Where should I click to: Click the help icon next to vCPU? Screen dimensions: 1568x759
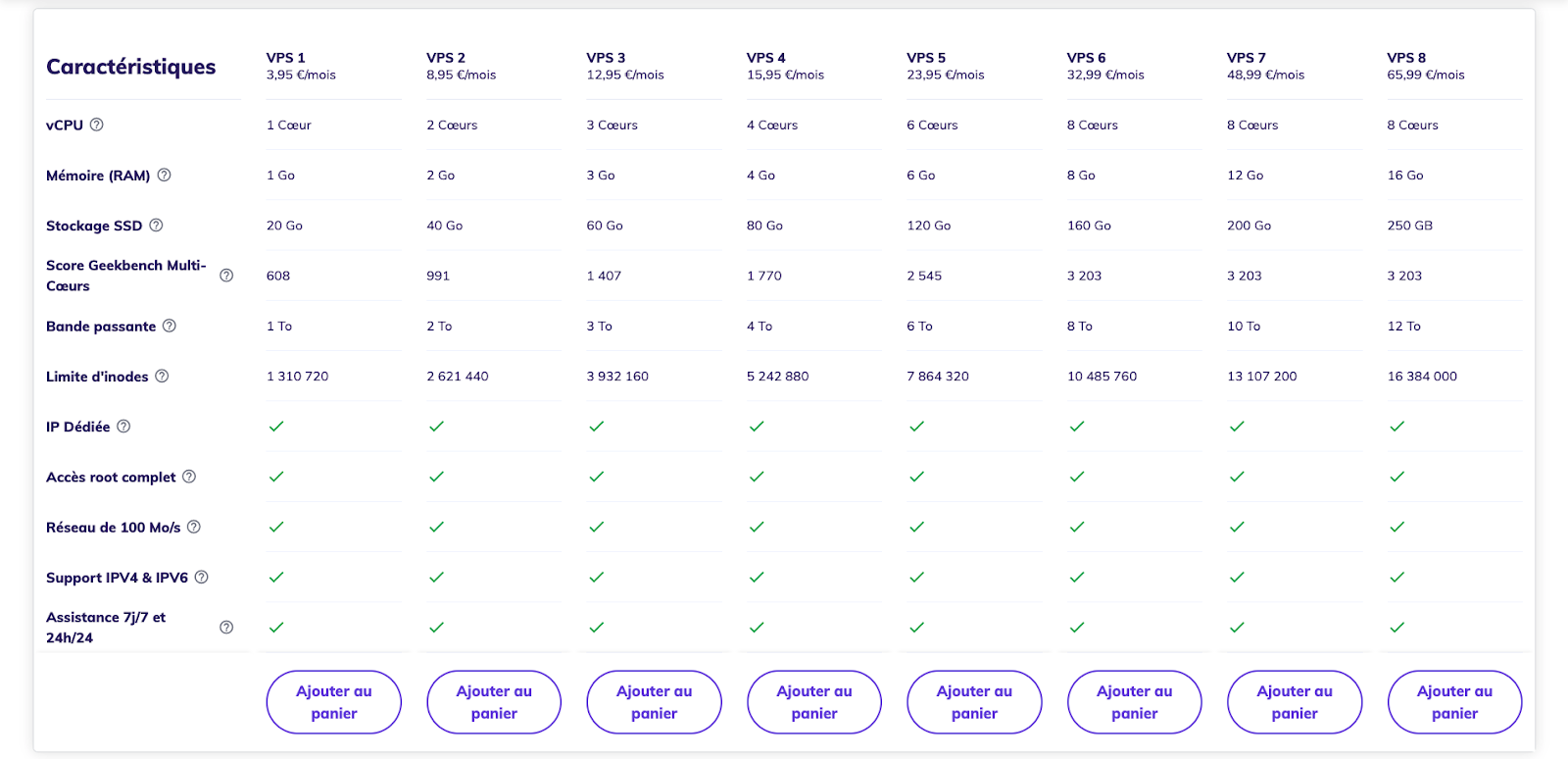[x=96, y=125]
